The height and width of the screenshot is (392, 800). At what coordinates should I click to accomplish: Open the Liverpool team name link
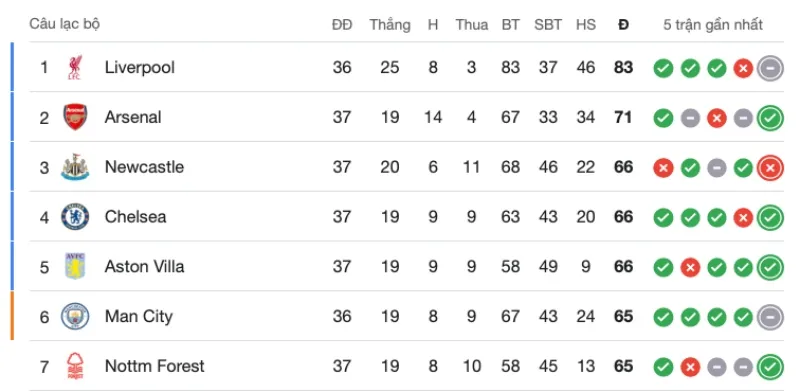tap(139, 67)
